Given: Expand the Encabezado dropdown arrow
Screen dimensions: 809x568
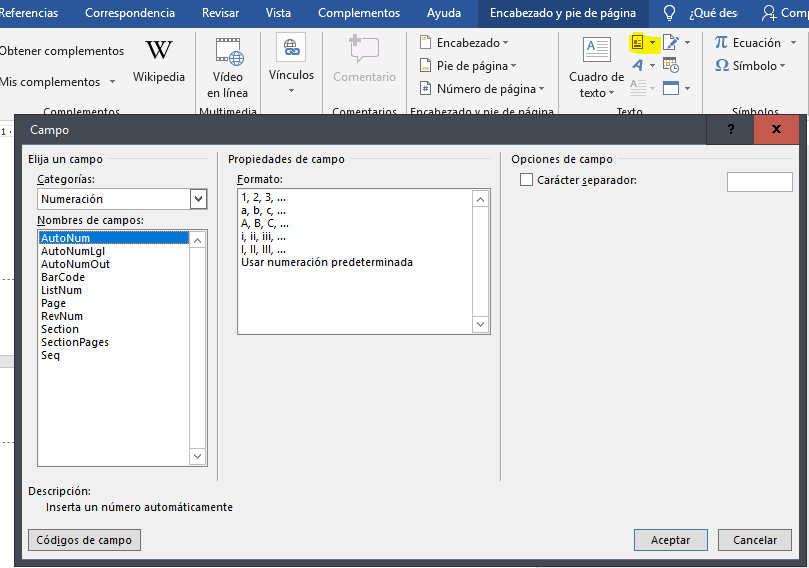Looking at the screenshot, I should tap(505, 43).
